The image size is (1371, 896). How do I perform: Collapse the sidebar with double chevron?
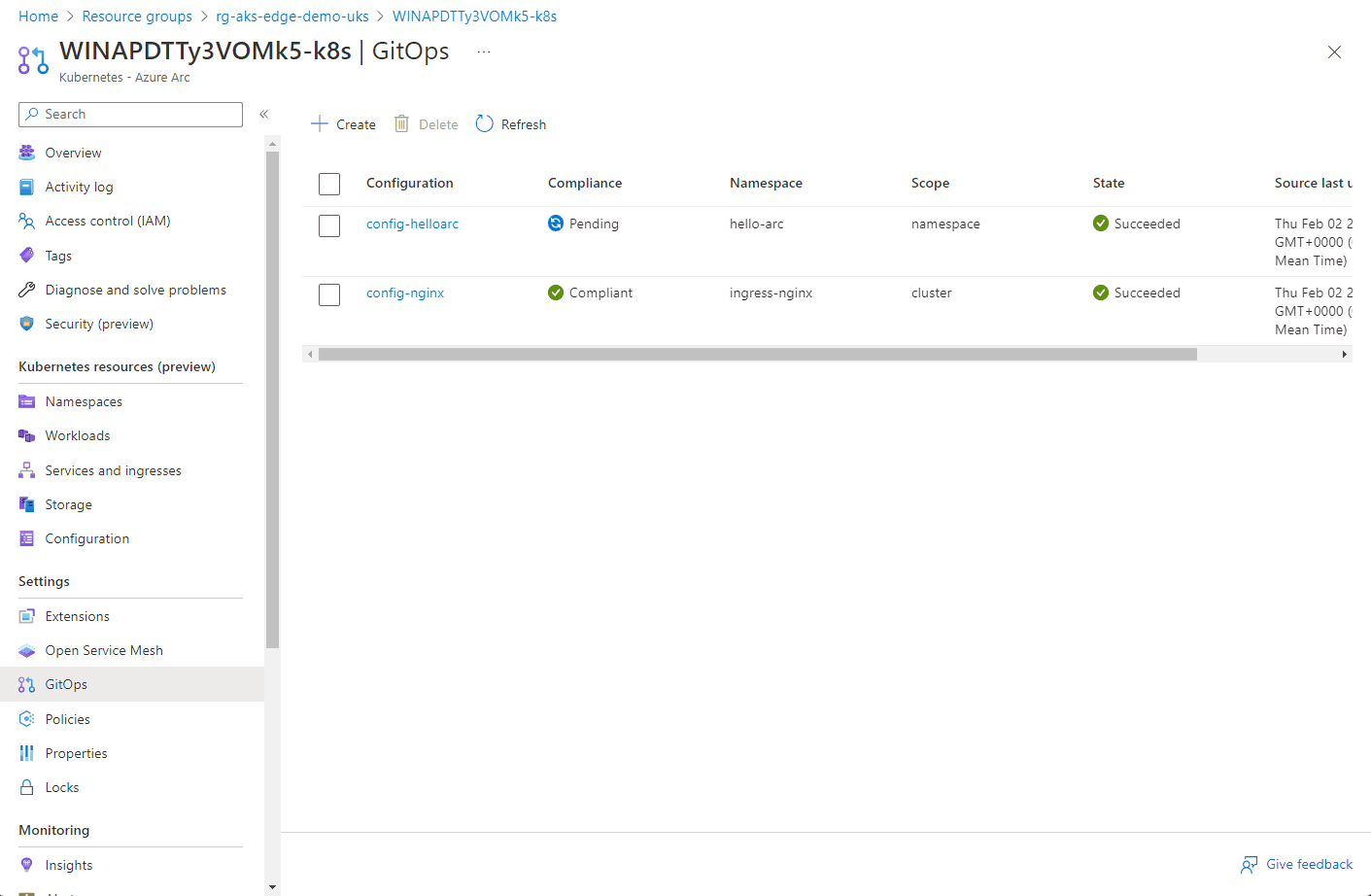[x=263, y=114]
